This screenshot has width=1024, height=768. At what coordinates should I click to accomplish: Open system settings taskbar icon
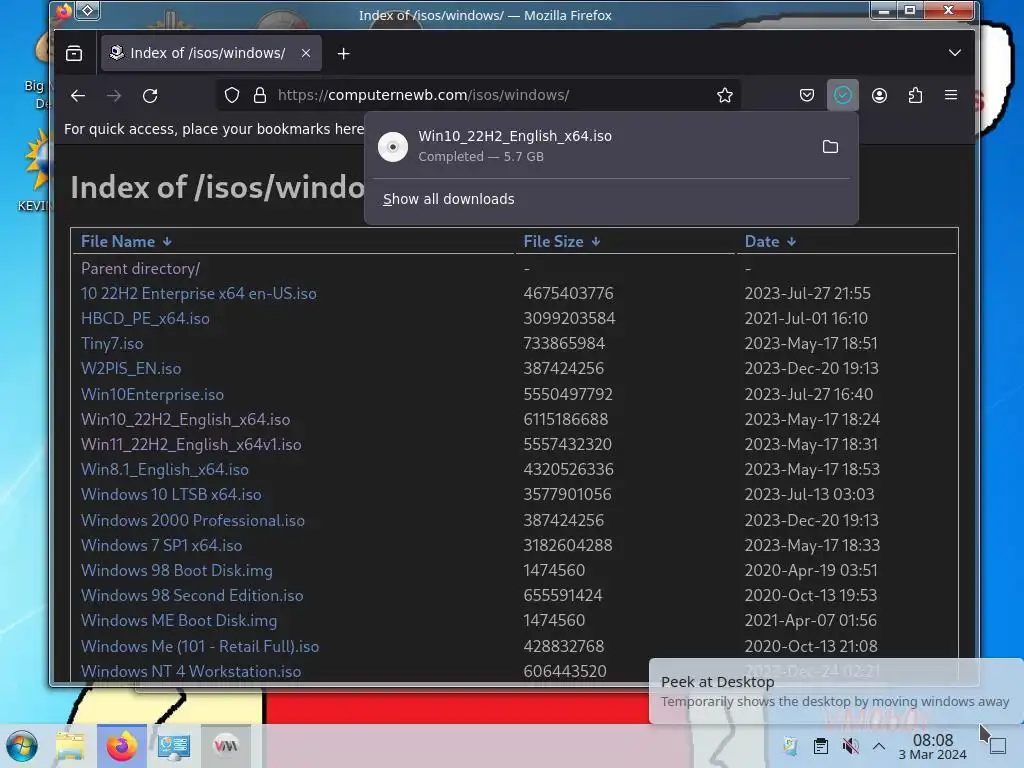click(173, 746)
